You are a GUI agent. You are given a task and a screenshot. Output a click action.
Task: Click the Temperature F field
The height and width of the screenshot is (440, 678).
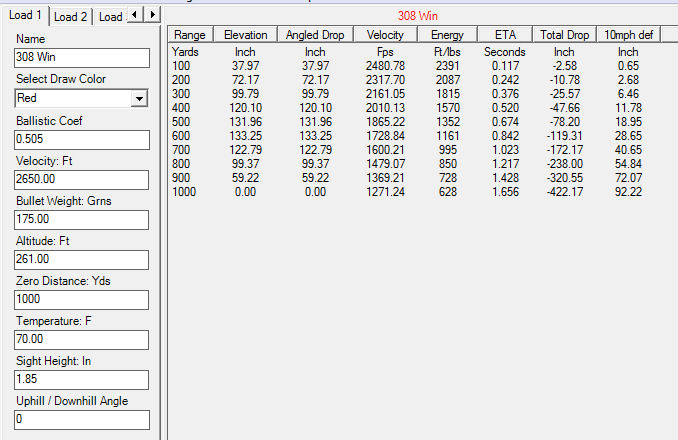pyautogui.click(x=81, y=340)
